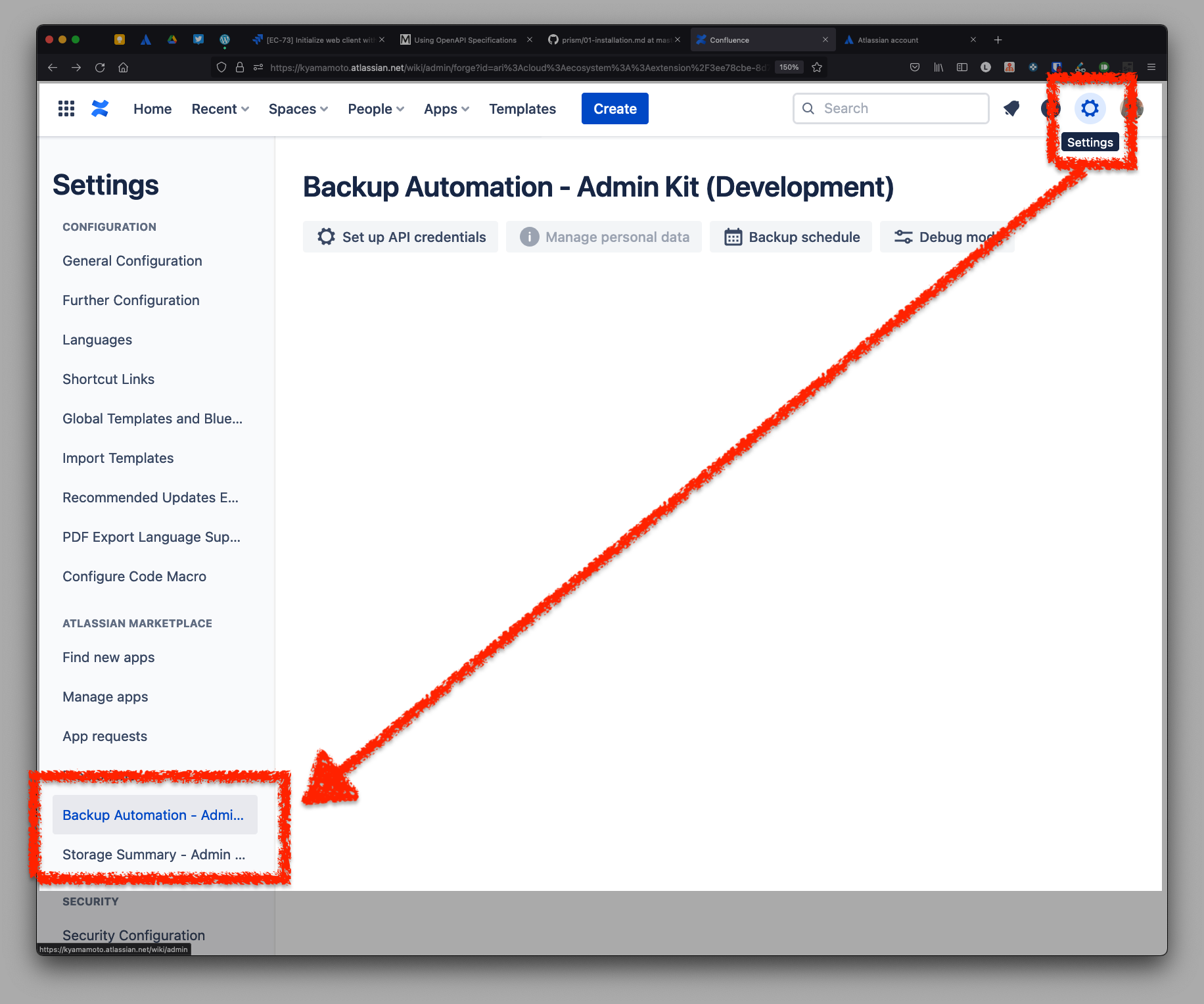
Task: Open General Configuration in sidebar
Action: [x=132, y=261]
